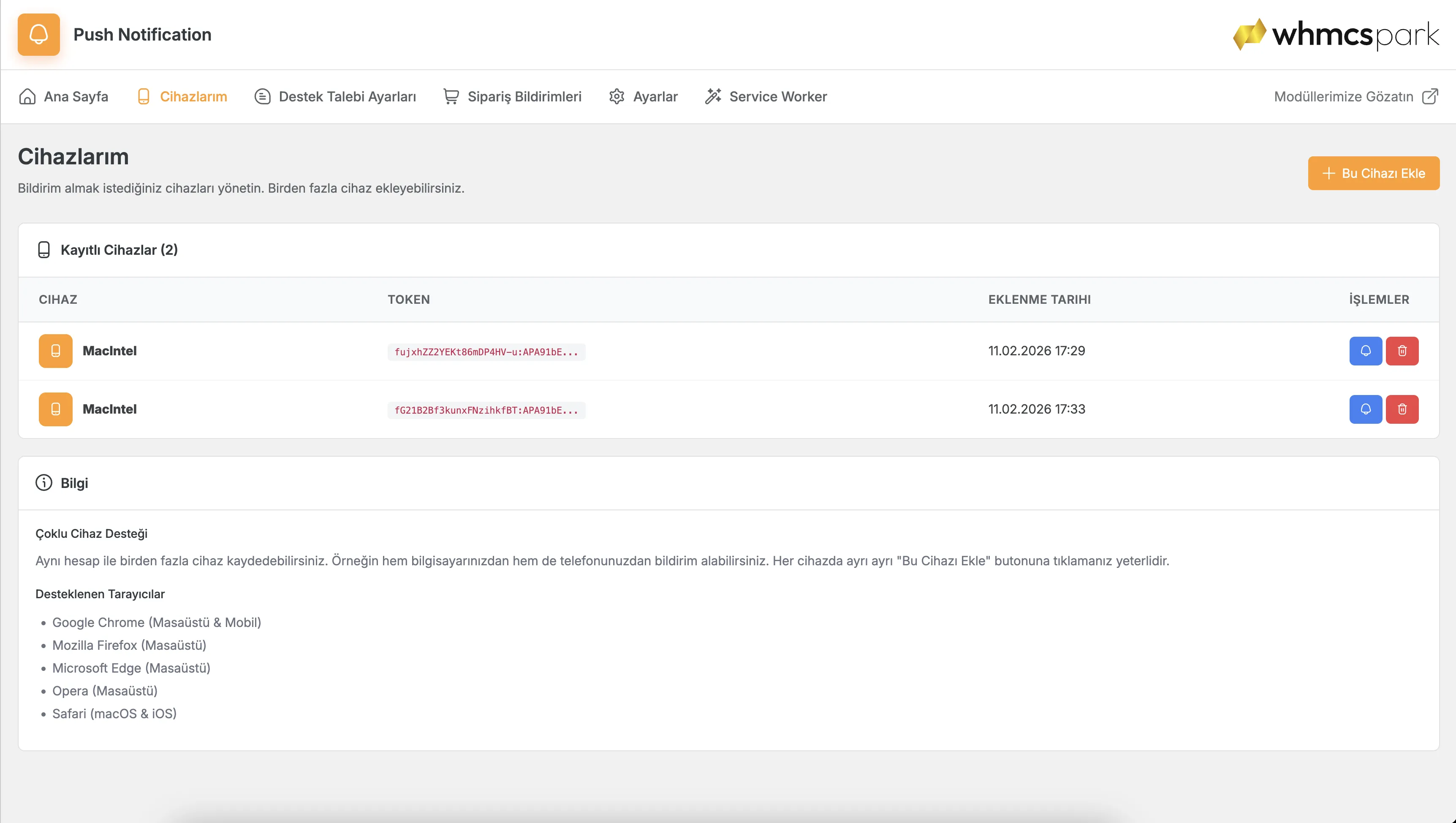1456x823 pixels.
Task: Open the Service Worker tab
Action: [766, 97]
